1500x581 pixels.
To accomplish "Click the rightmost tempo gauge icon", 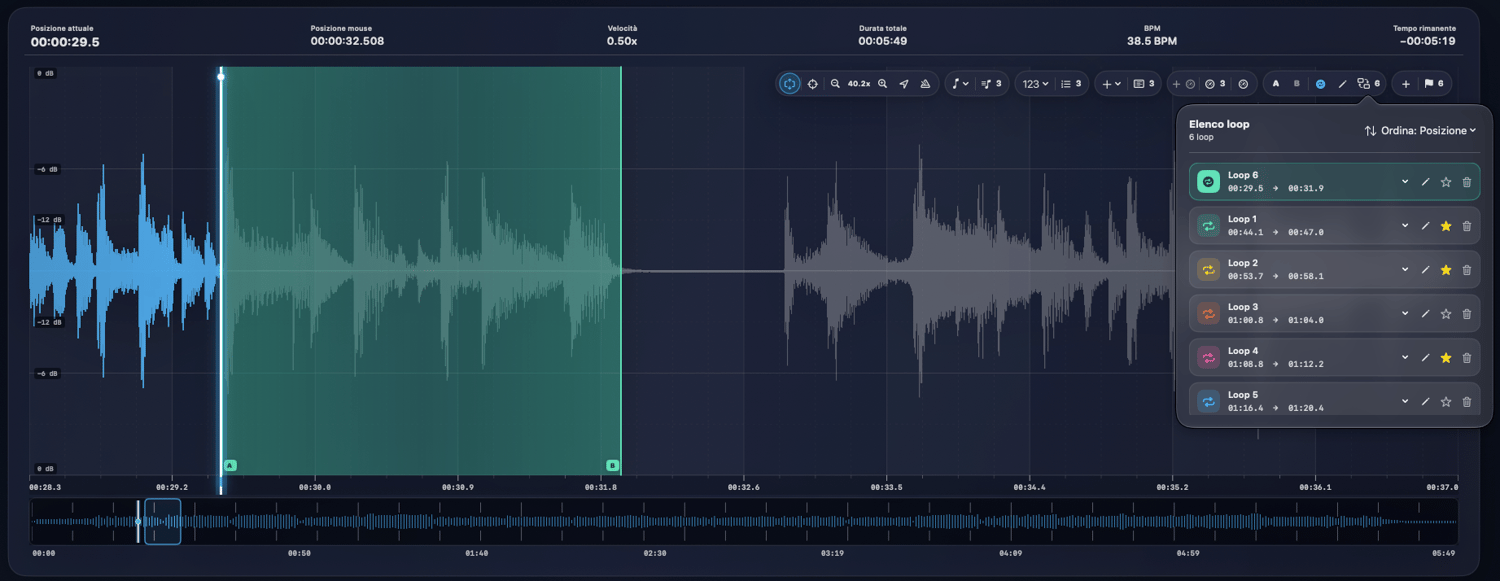I will pyautogui.click(x=1242, y=84).
